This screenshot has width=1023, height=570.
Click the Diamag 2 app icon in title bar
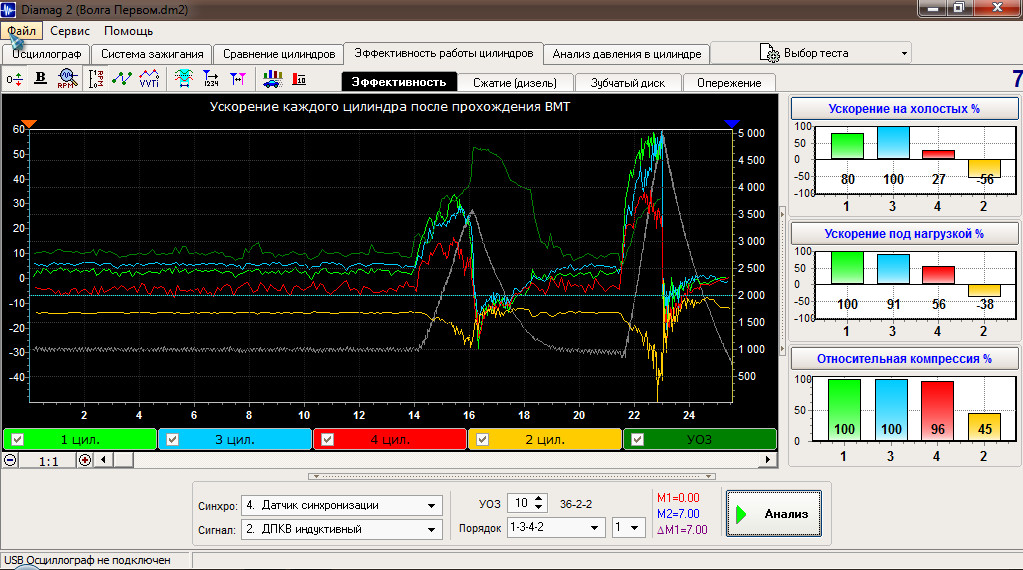tap(8, 9)
